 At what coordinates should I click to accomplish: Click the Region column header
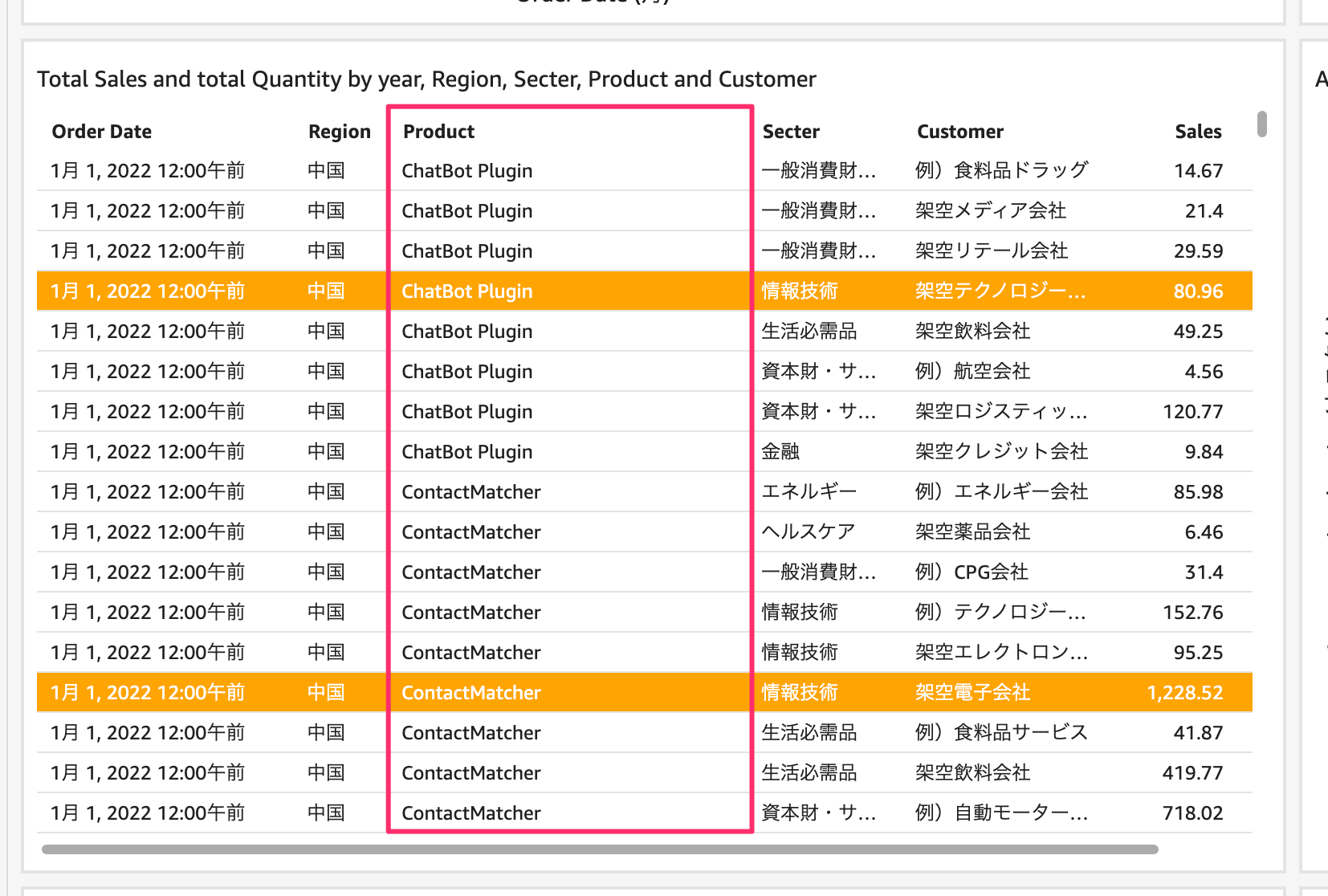pyautogui.click(x=339, y=131)
